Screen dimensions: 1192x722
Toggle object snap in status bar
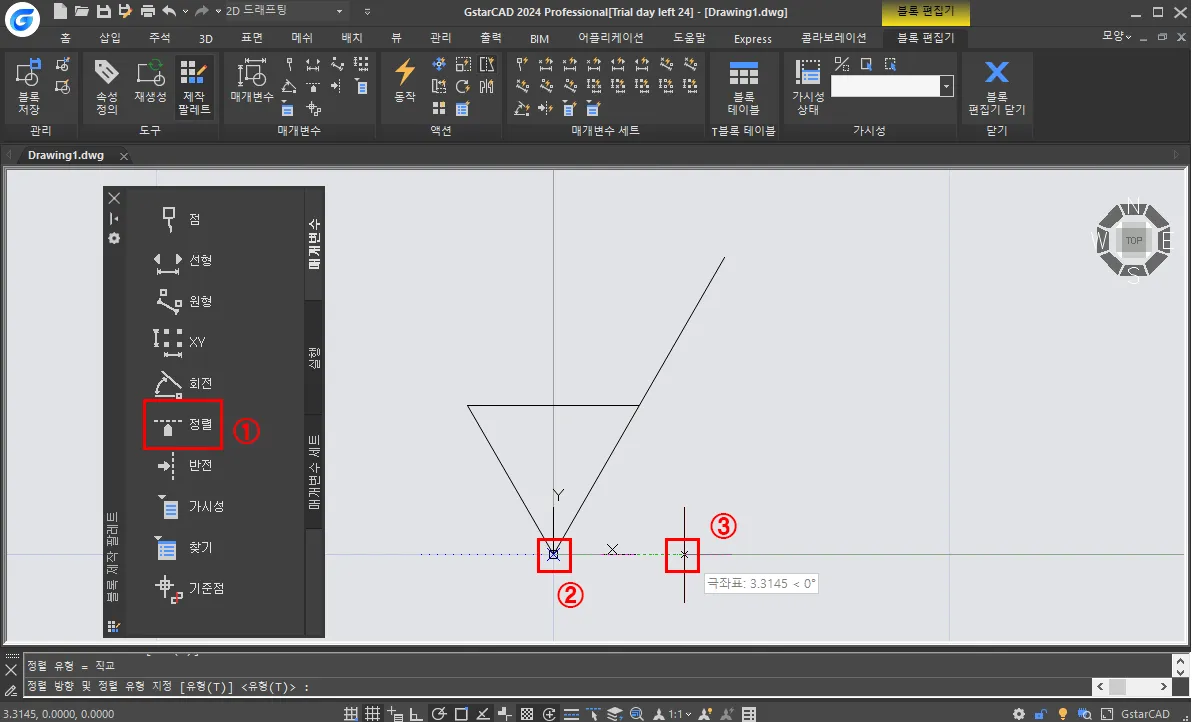click(x=461, y=714)
